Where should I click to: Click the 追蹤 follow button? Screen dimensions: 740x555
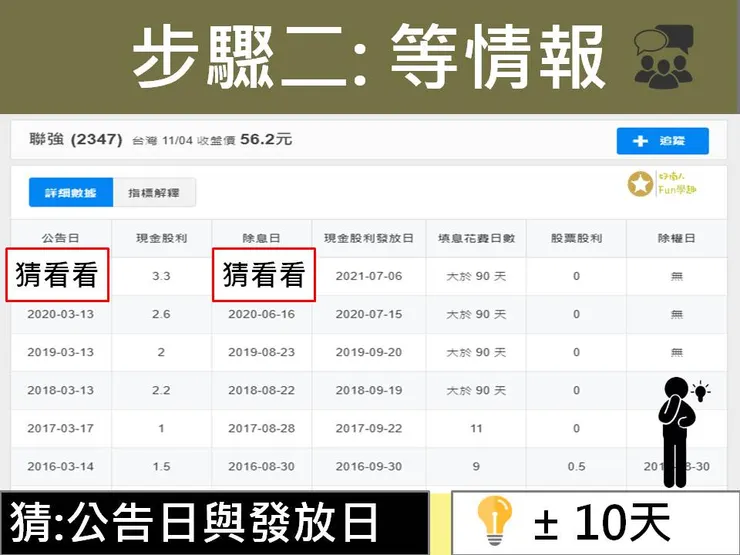click(x=662, y=141)
